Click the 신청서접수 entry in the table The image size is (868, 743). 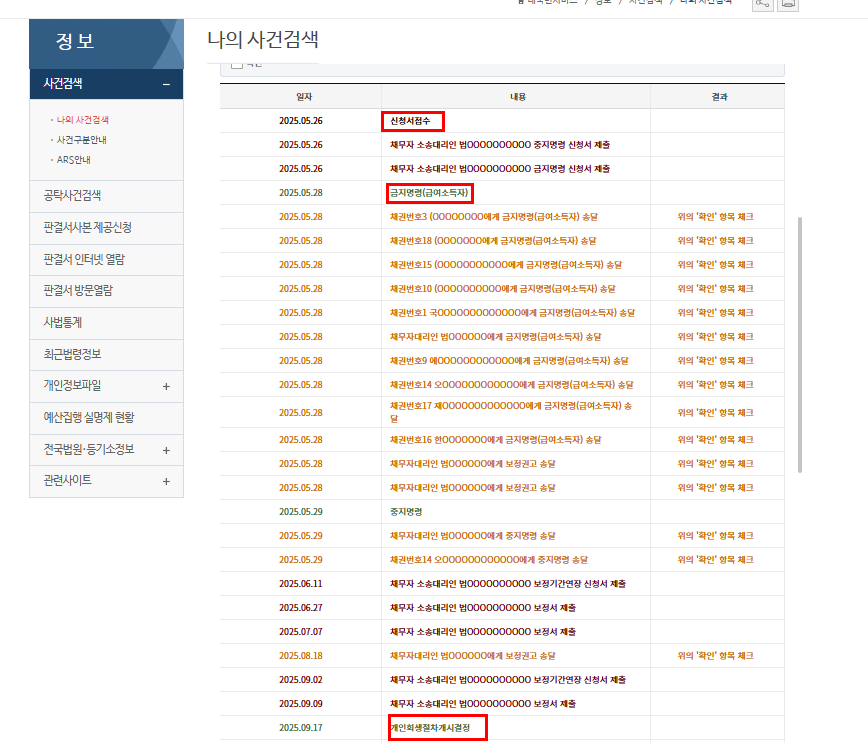click(411, 121)
